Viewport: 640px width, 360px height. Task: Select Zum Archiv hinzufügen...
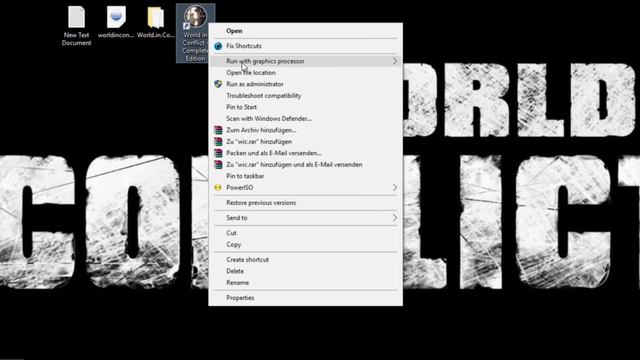pyautogui.click(x=305, y=130)
